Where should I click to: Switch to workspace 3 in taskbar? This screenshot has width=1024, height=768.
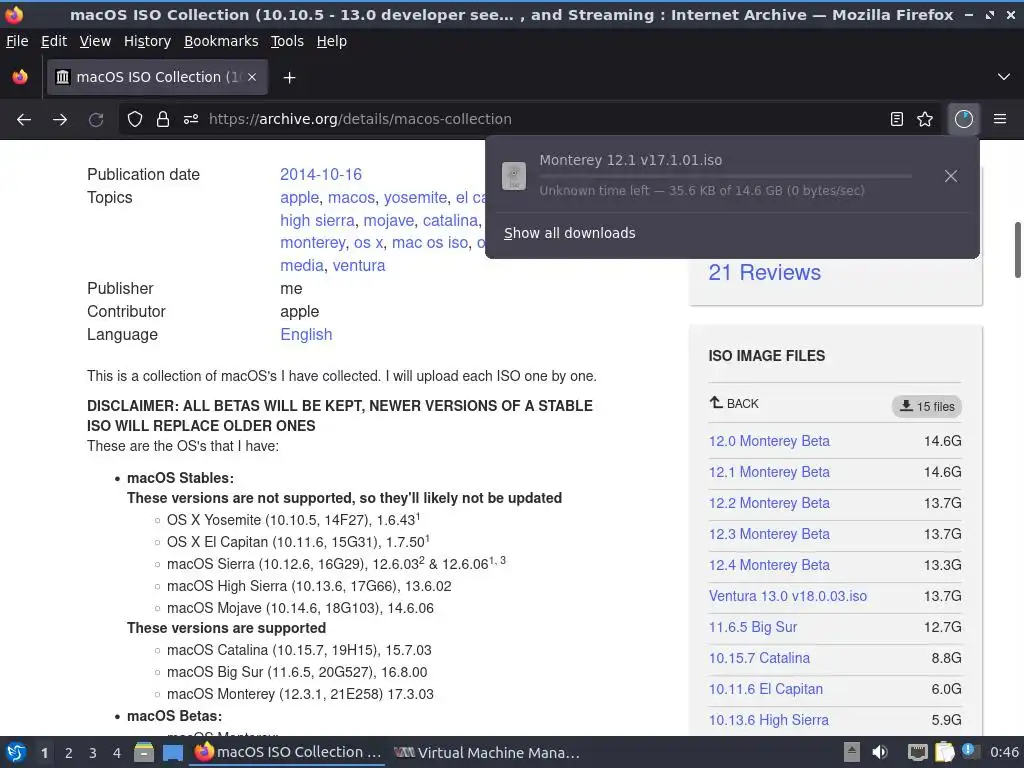(x=93, y=752)
